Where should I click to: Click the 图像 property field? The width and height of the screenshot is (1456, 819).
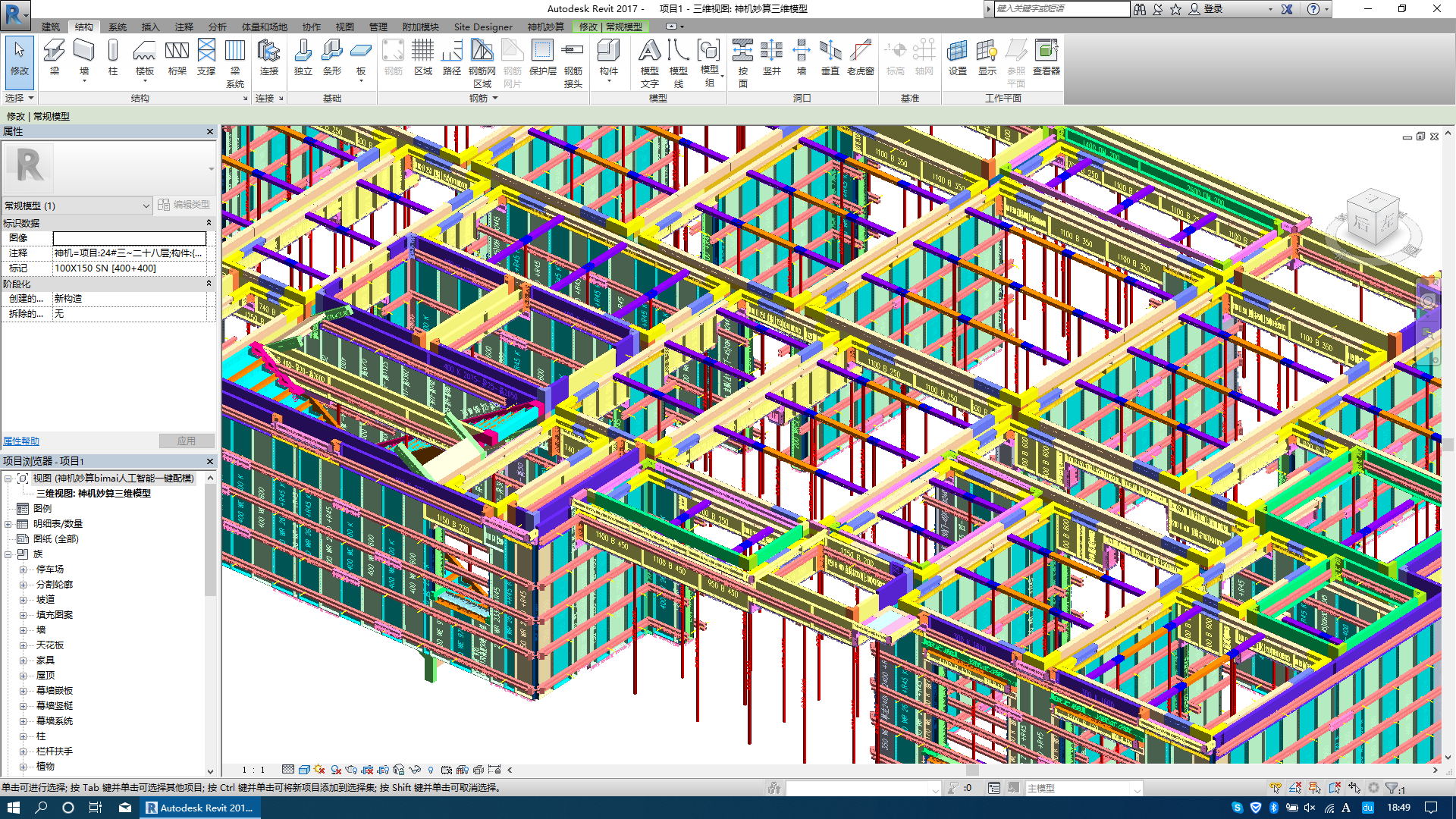pyautogui.click(x=130, y=238)
